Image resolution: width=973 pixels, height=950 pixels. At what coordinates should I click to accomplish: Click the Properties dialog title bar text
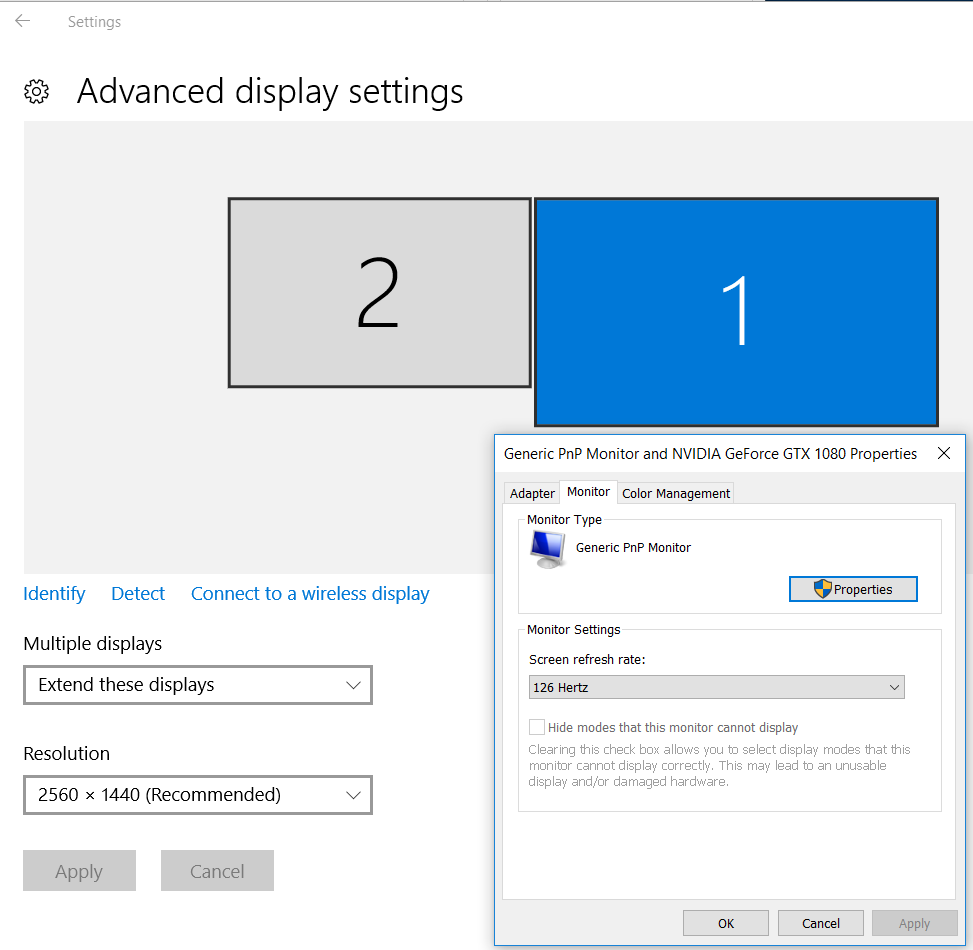[710, 454]
